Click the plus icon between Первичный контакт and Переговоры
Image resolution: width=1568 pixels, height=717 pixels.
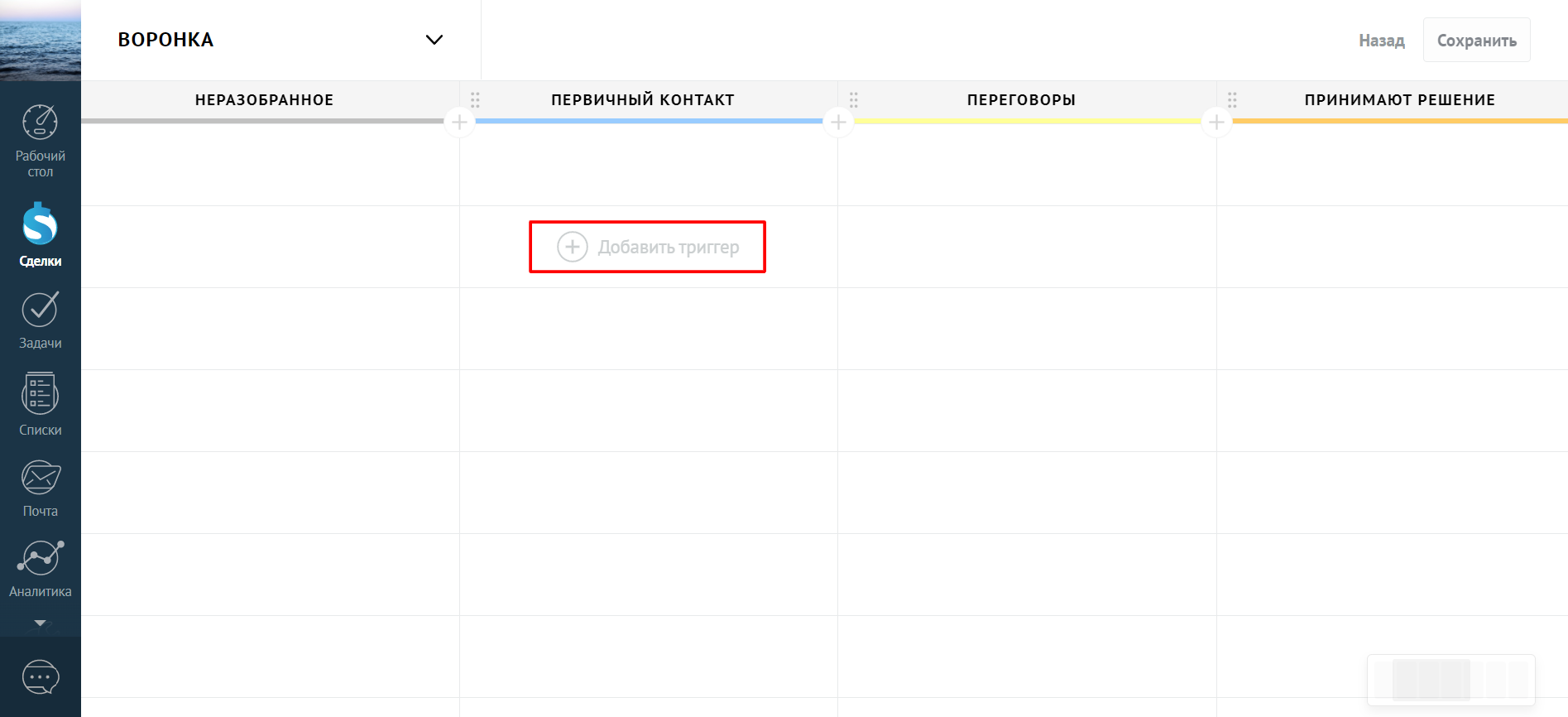(x=838, y=123)
